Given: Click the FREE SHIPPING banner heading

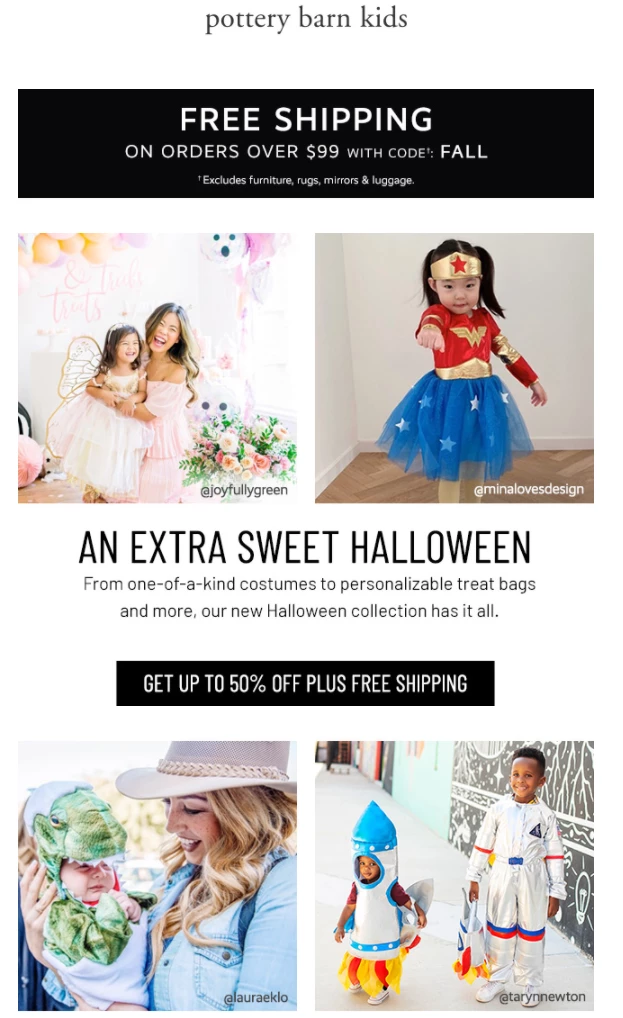Looking at the screenshot, I should pyautogui.click(x=306, y=119).
